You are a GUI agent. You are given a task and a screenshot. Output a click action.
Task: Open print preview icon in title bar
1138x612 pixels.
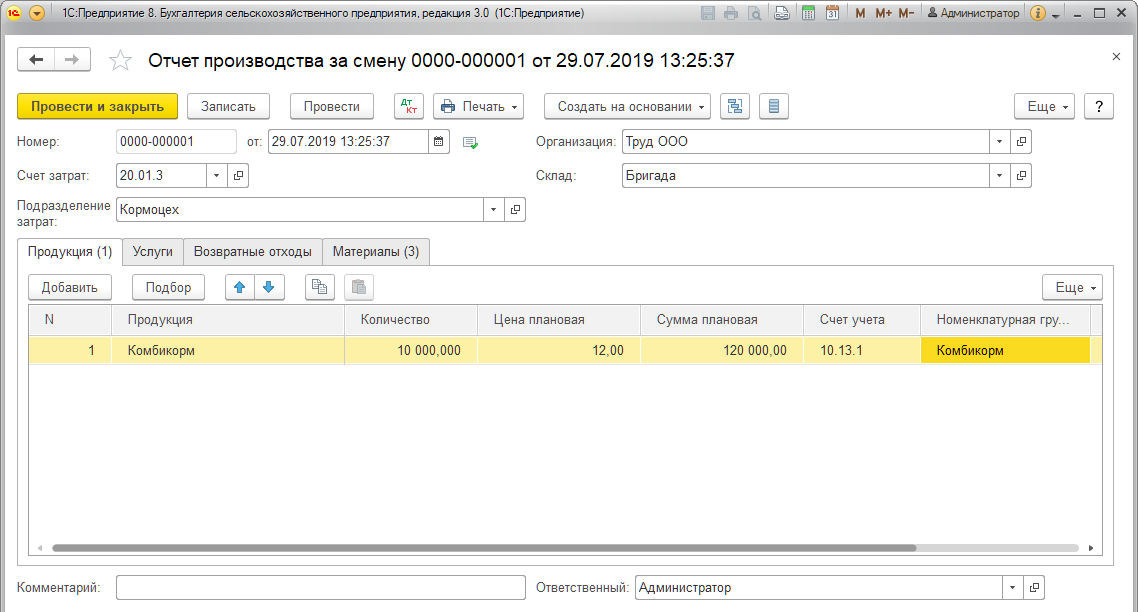755,13
